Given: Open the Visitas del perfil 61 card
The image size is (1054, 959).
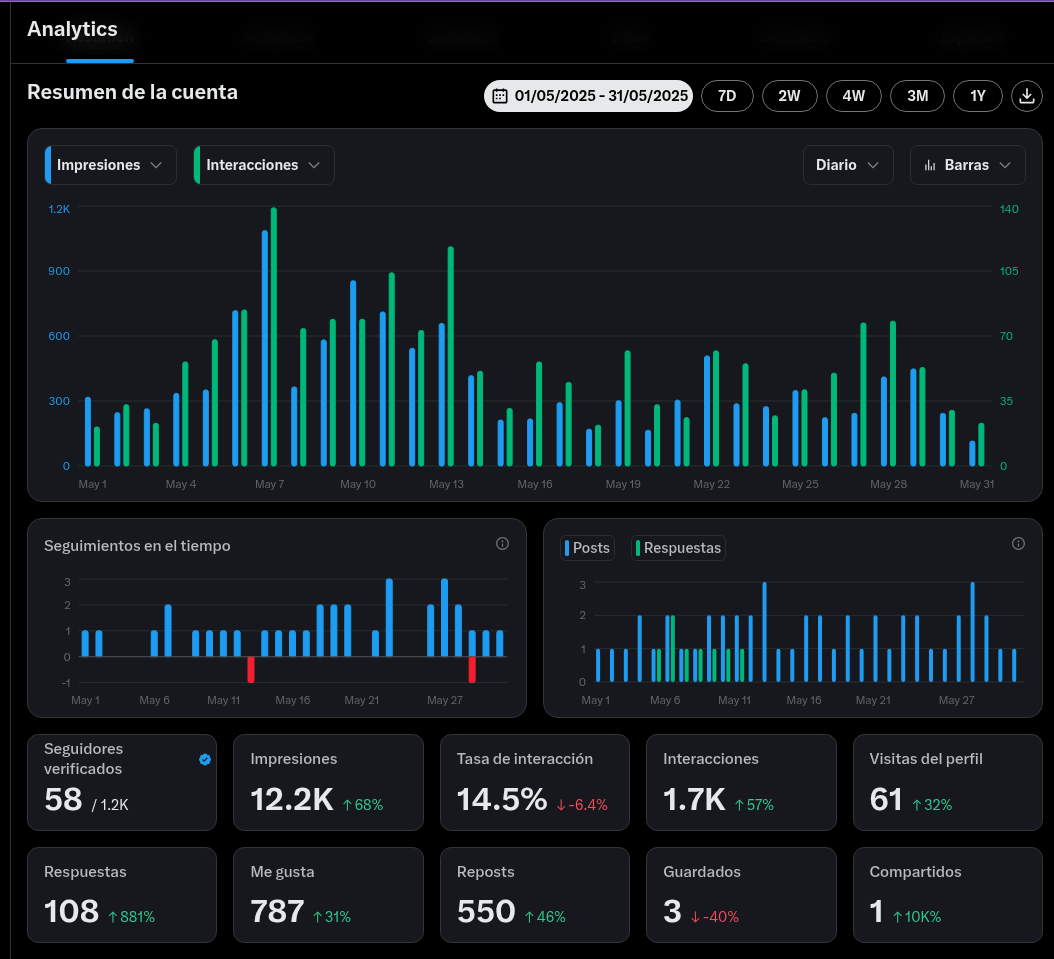Looking at the screenshot, I should point(948,782).
